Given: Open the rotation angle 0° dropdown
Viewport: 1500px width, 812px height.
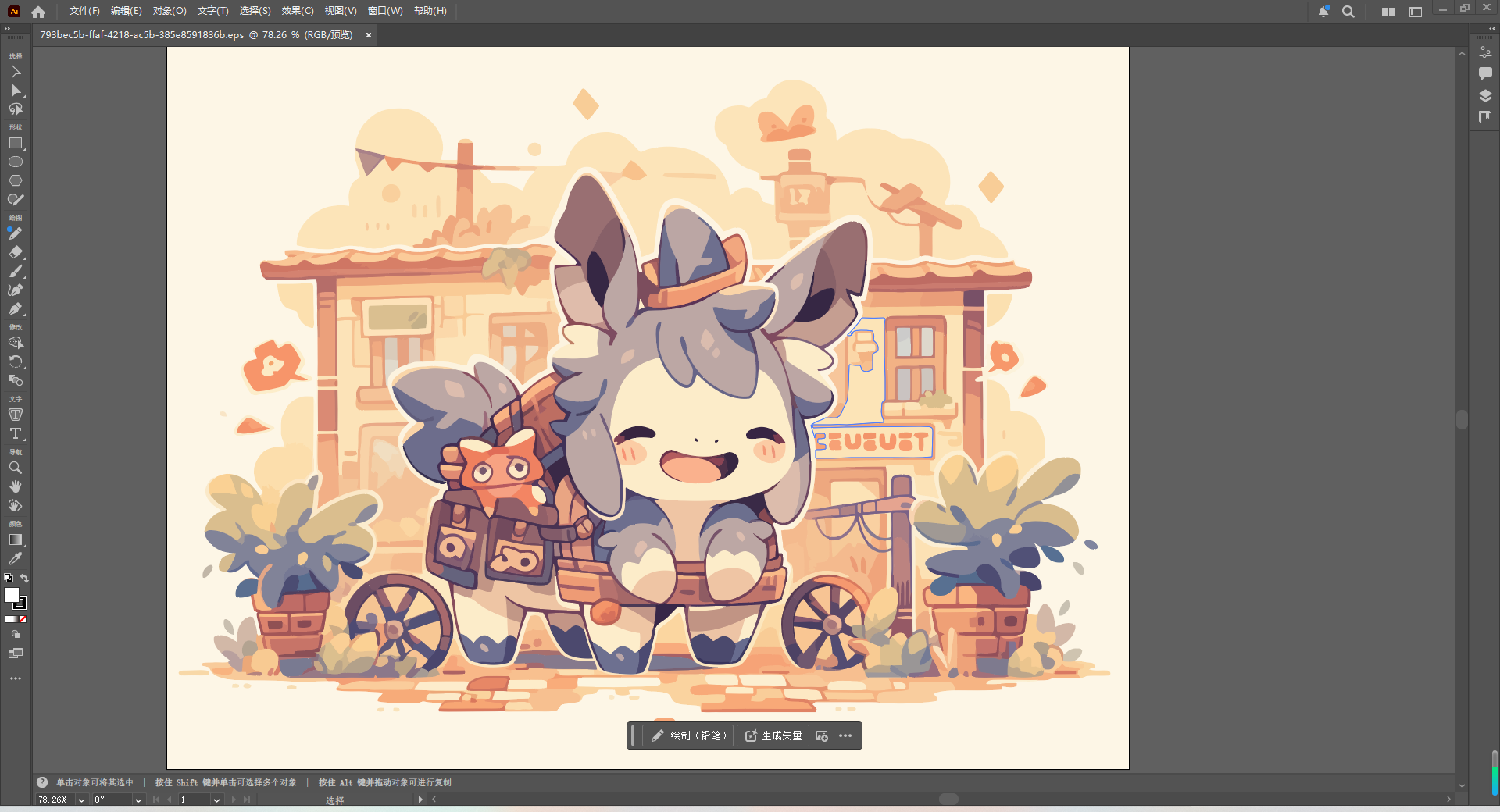Looking at the screenshot, I should pos(138,800).
